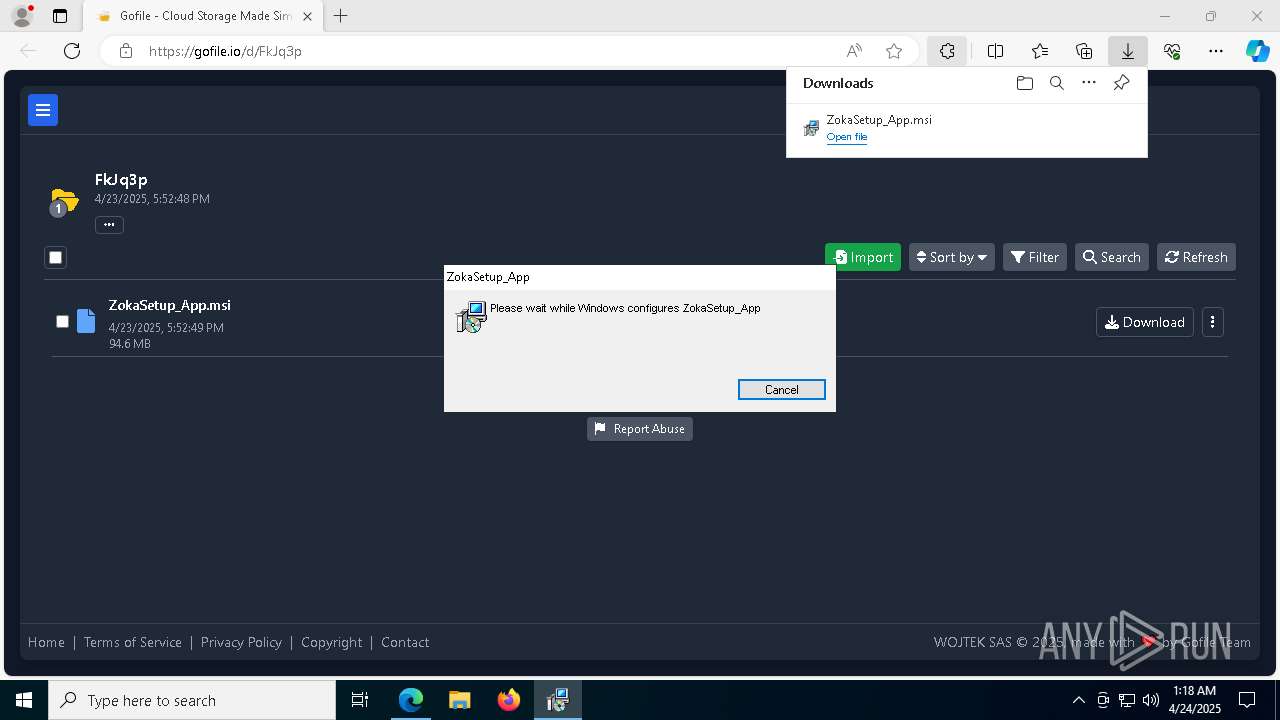Open the Copyright footer link
The image size is (1280, 720).
point(331,642)
